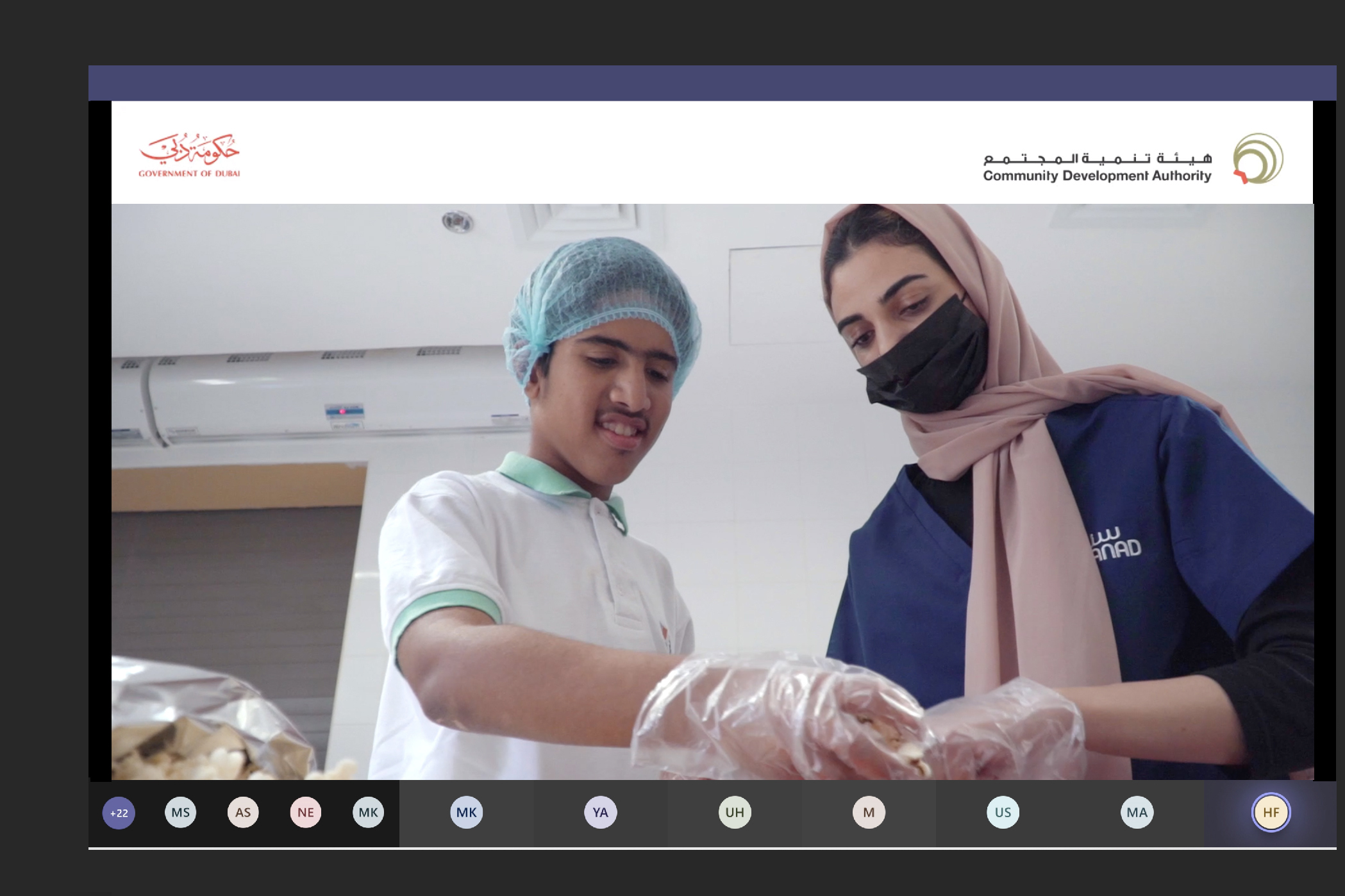Image resolution: width=1345 pixels, height=896 pixels.
Task: Click the Community Development Authority circular emblem
Action: [1258, 158]
